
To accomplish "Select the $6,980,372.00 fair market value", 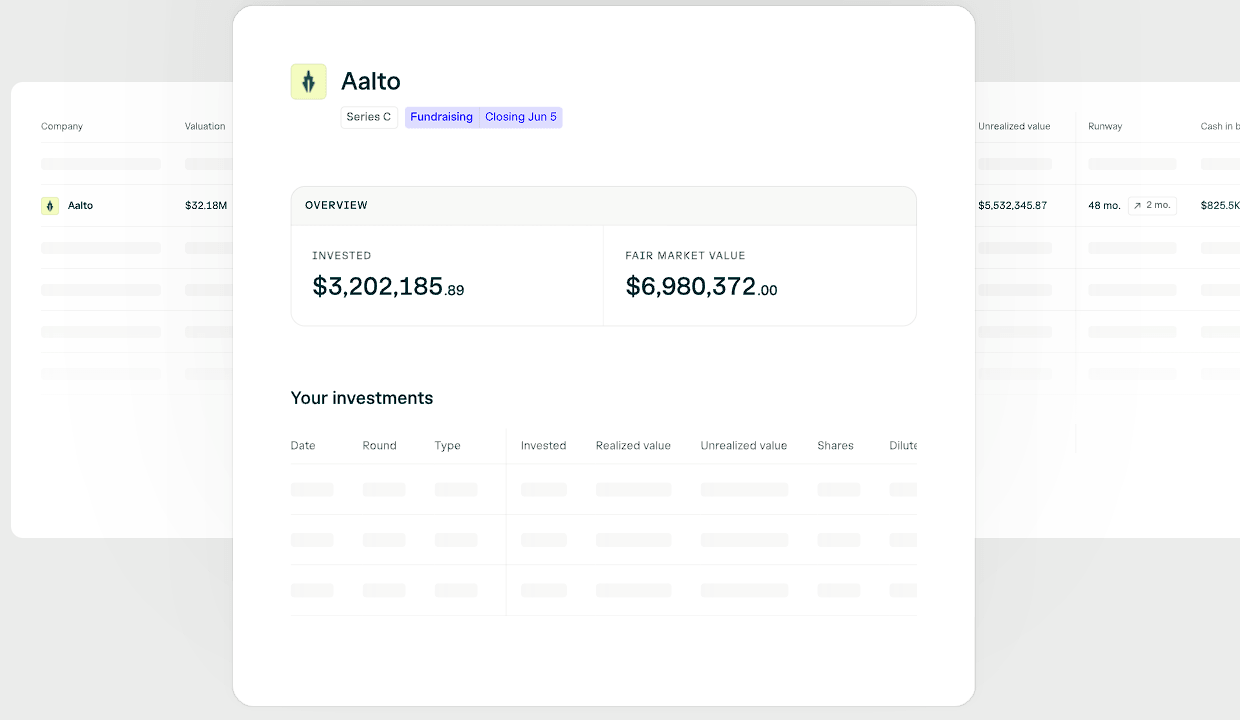I will [x=701, y=287].
